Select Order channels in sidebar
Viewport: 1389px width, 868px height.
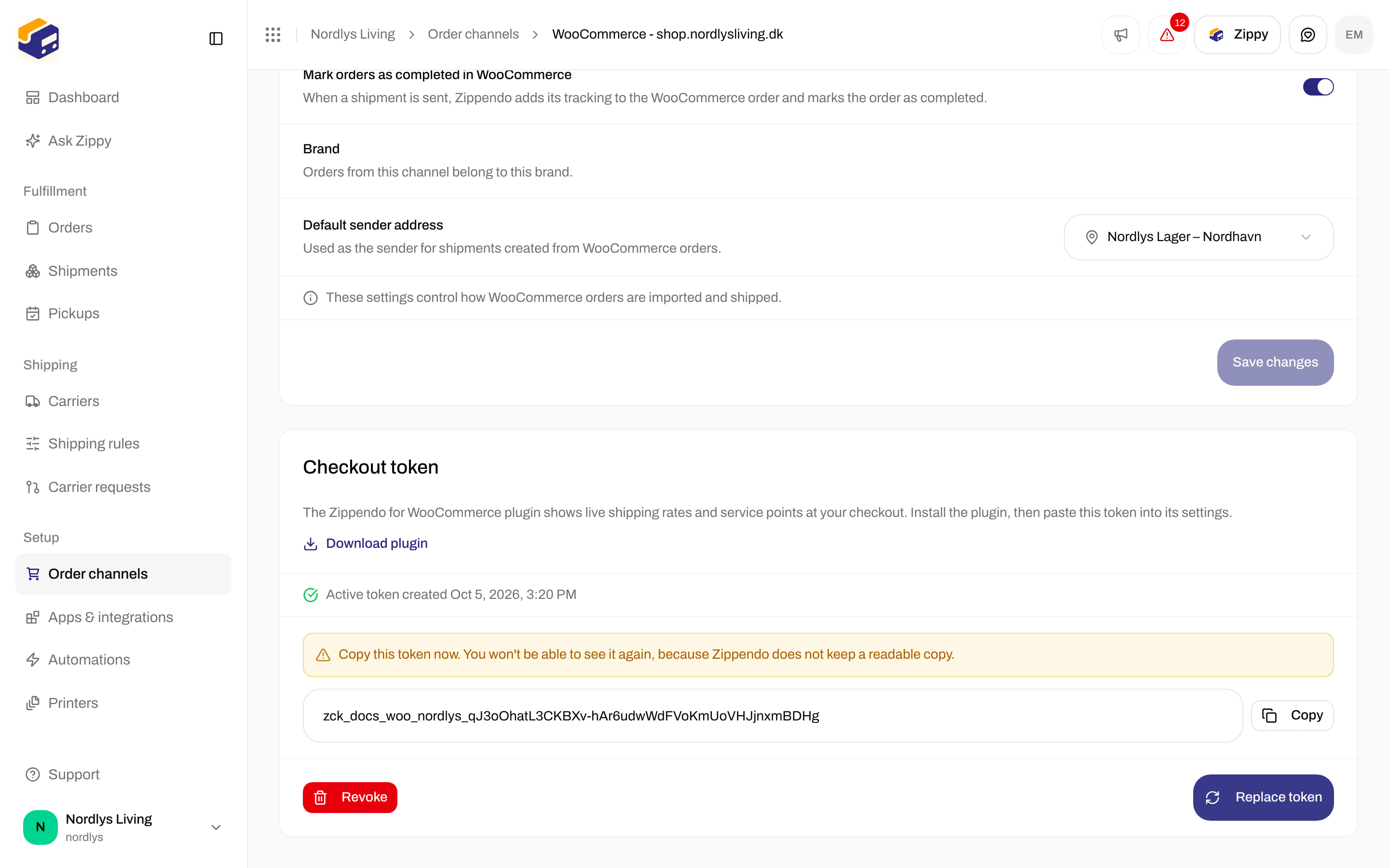123,574
